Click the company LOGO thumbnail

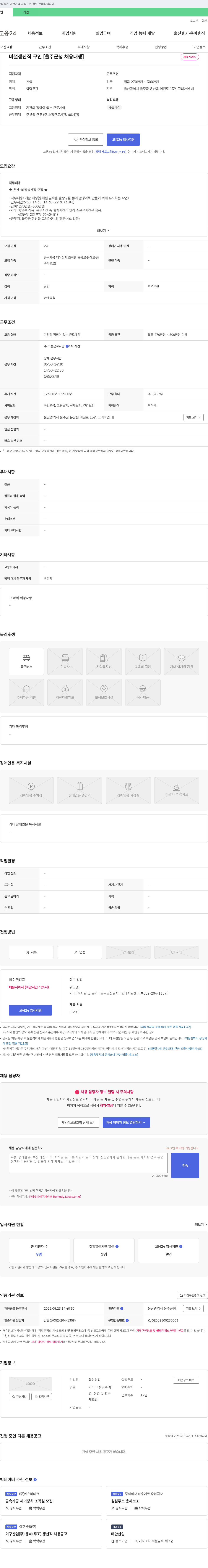[x=31, y=1384]
